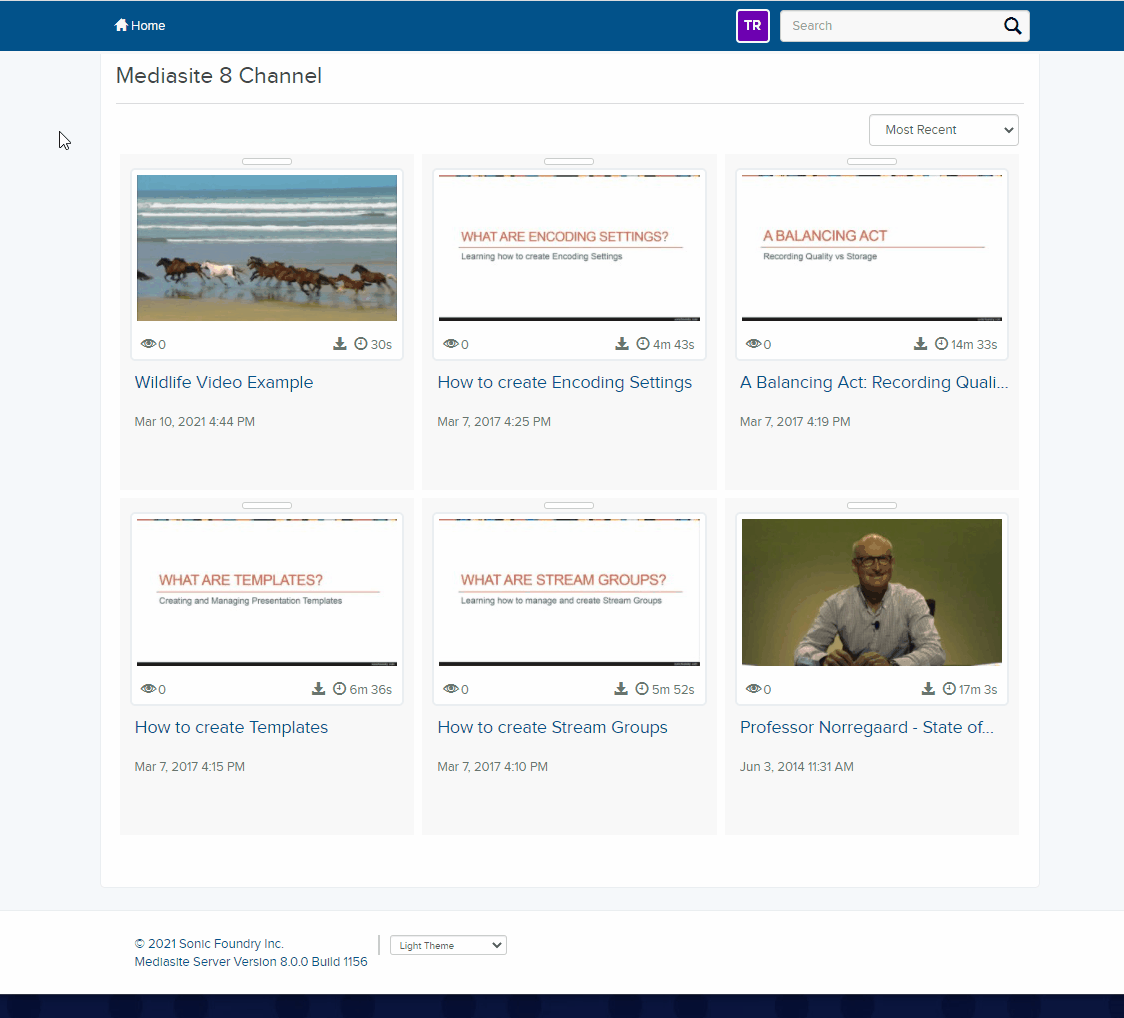Click Mediasite Server Version 8.0.0 Build 1156
Image resolution: width=1124 pixels, height=1018 pixels.
point(251,961)
